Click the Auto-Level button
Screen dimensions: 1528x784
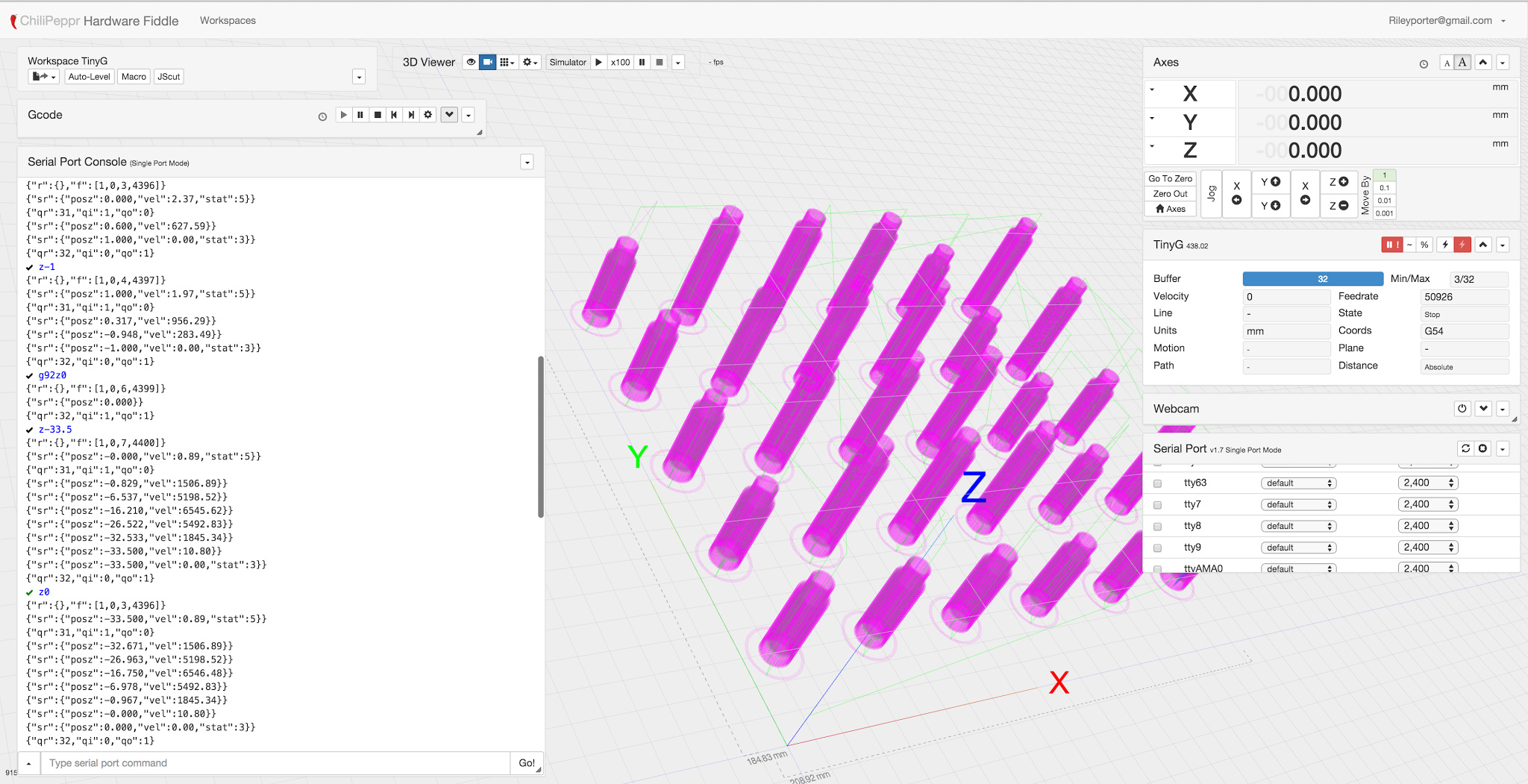[x=89, y=77]
